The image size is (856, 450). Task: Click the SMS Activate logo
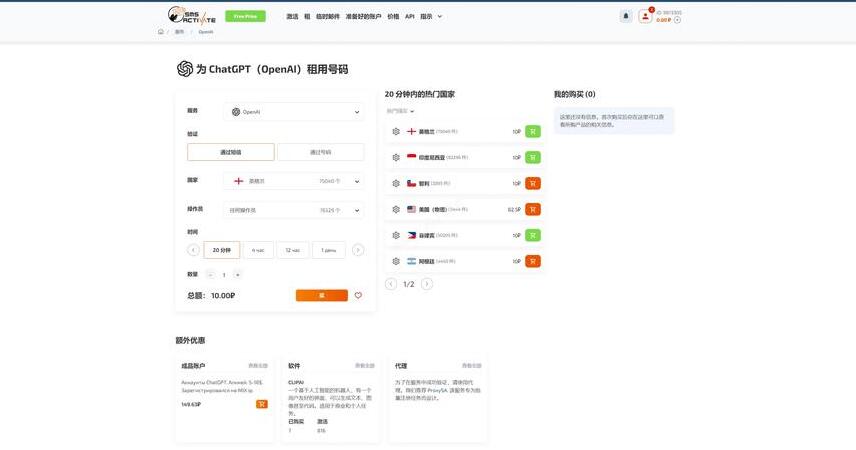tap(191, 15)
